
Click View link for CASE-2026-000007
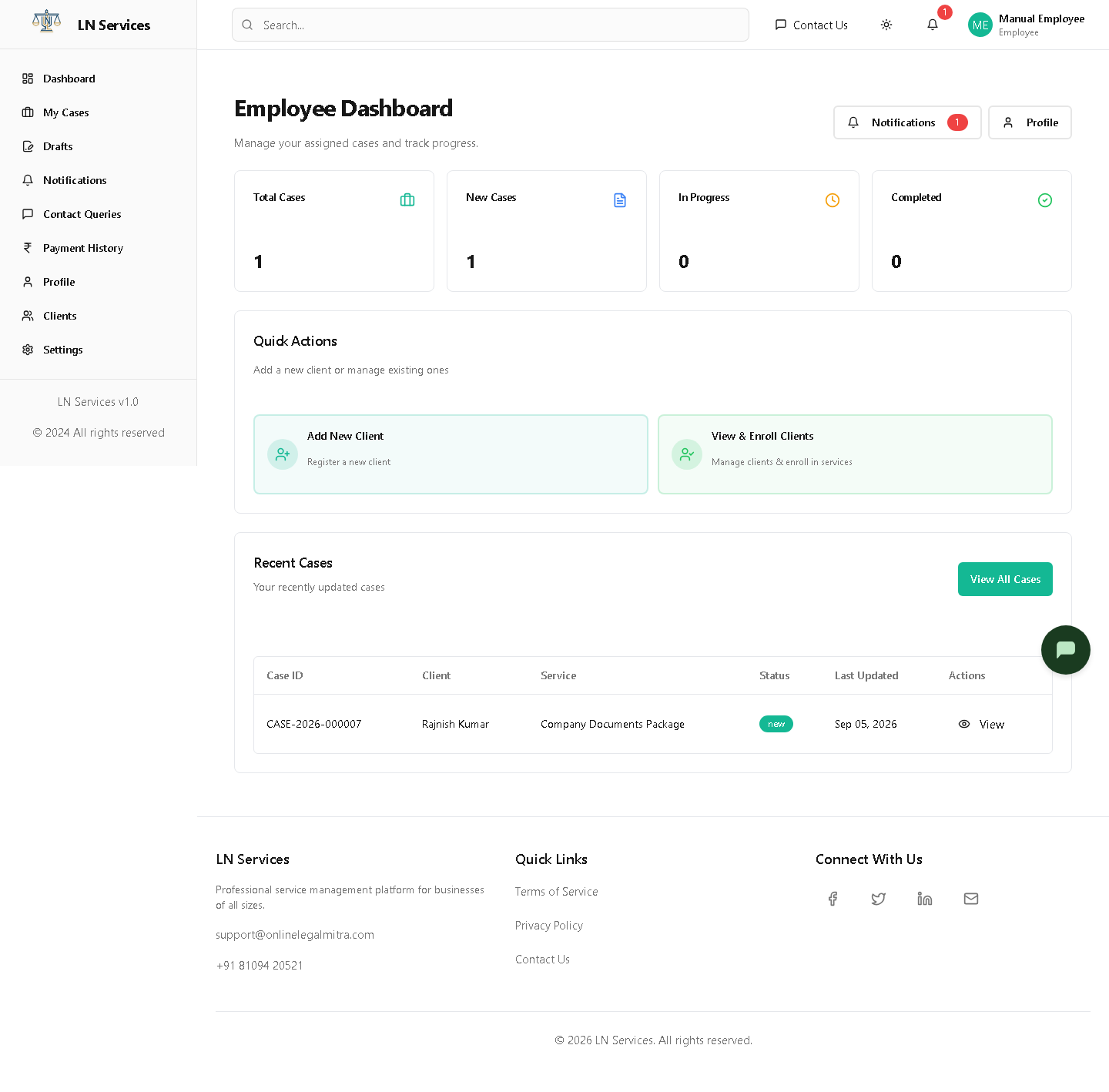[x=981, y=724]
